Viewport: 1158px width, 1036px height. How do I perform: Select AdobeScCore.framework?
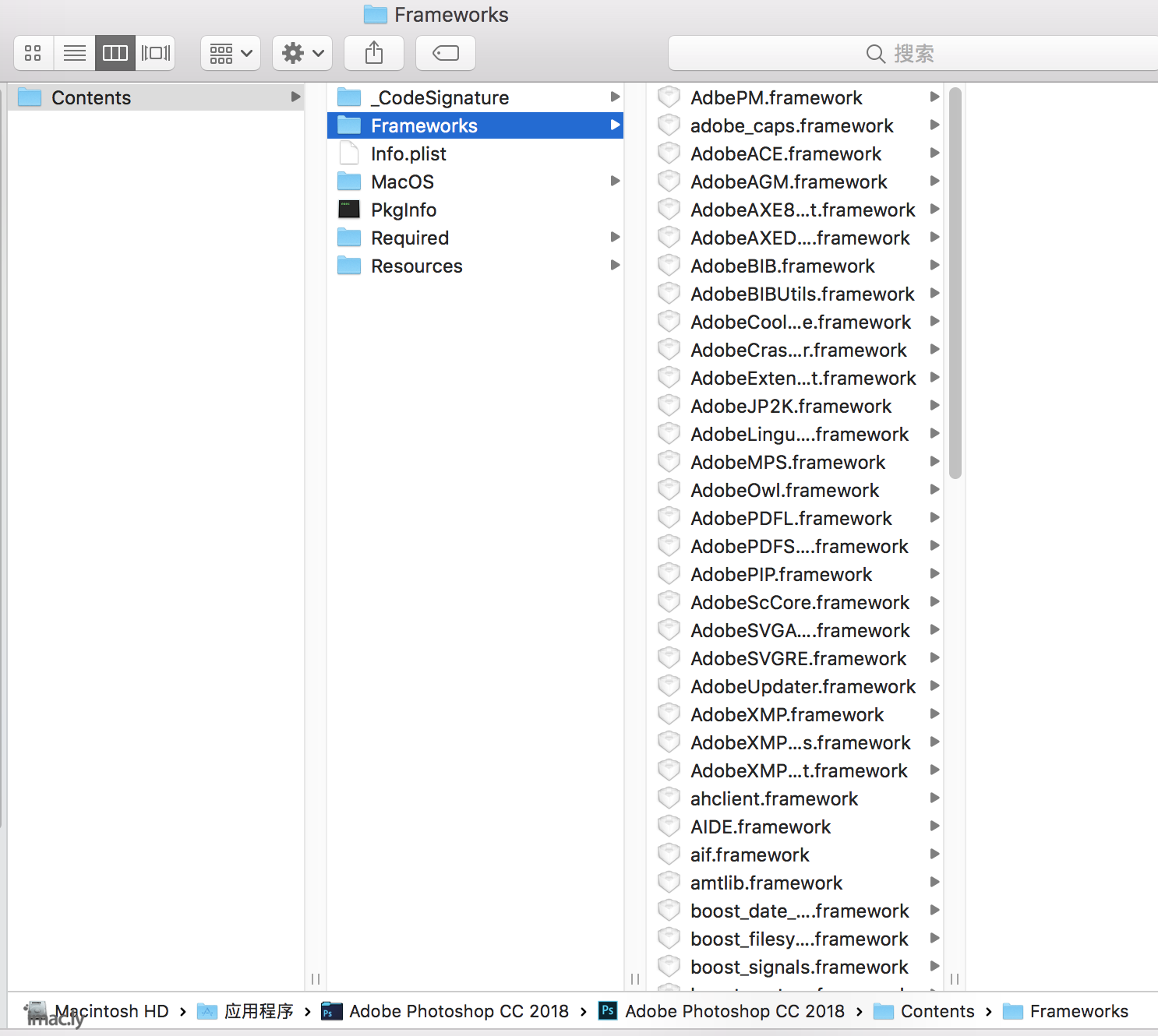[795, 602]
